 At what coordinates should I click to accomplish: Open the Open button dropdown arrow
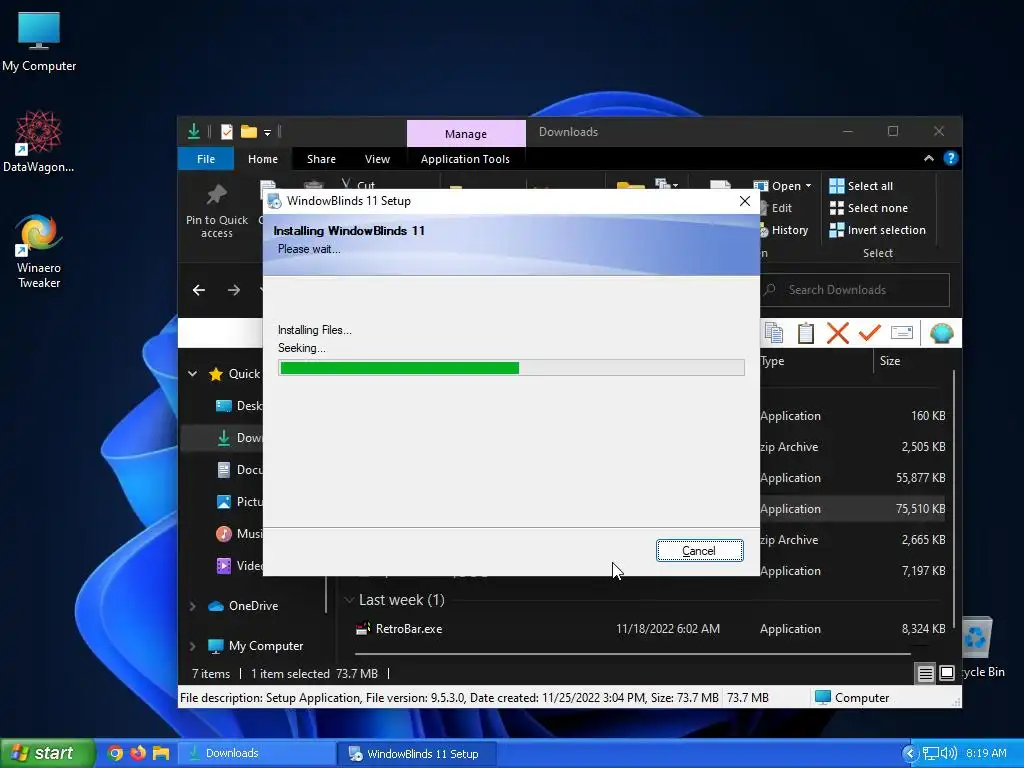tap(808, 186)
